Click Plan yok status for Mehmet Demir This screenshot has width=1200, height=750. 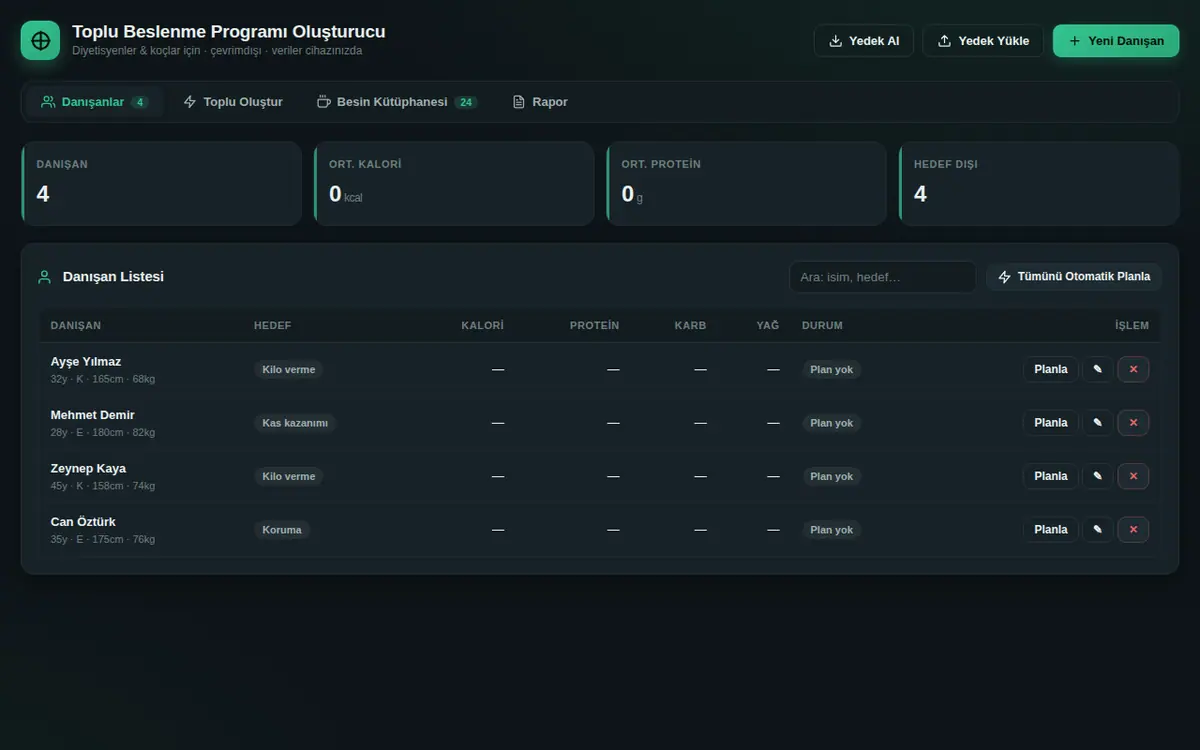point(832,423)
